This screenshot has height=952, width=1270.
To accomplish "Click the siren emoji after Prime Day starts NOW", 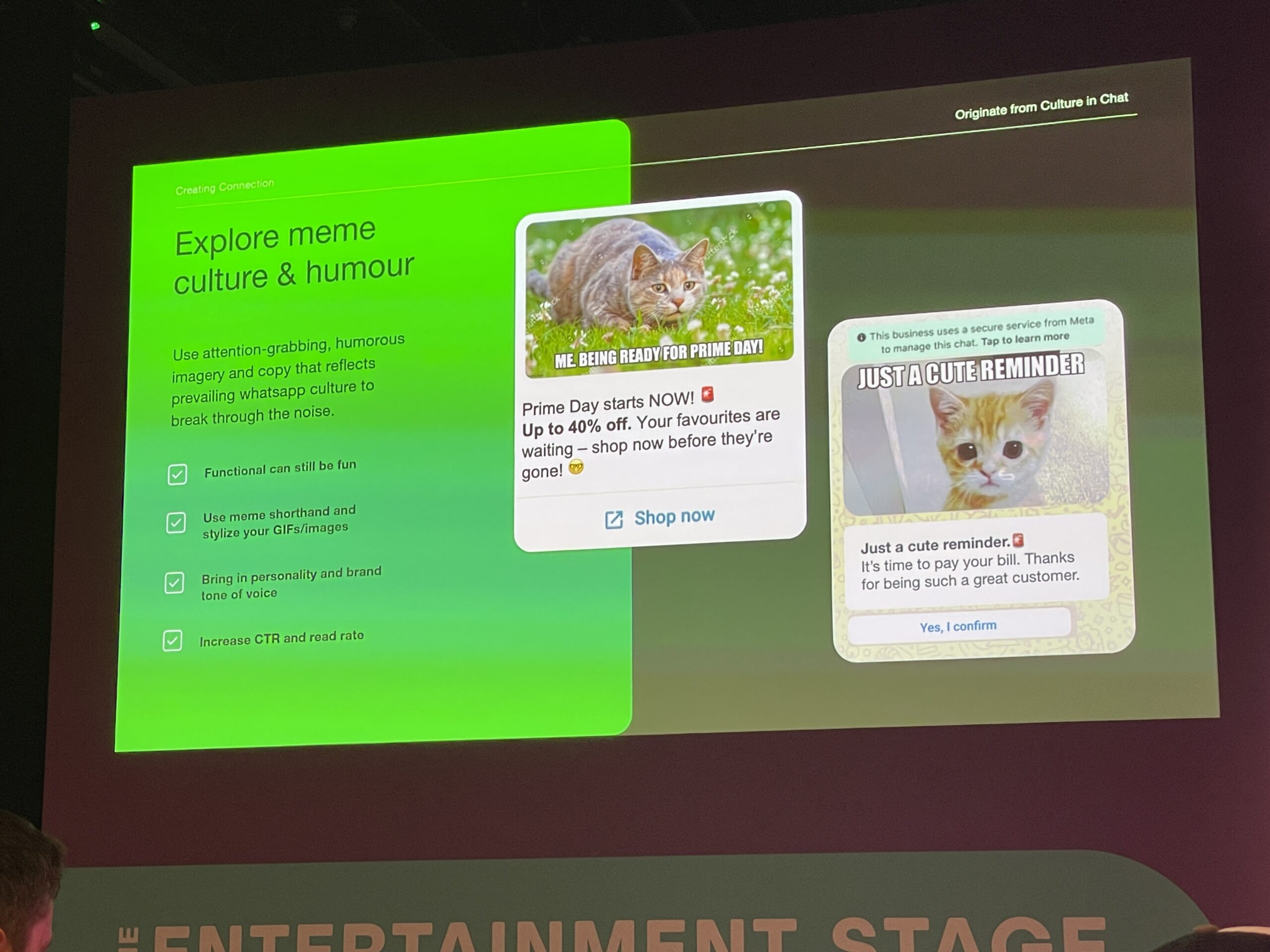I will tap(708, 394).
